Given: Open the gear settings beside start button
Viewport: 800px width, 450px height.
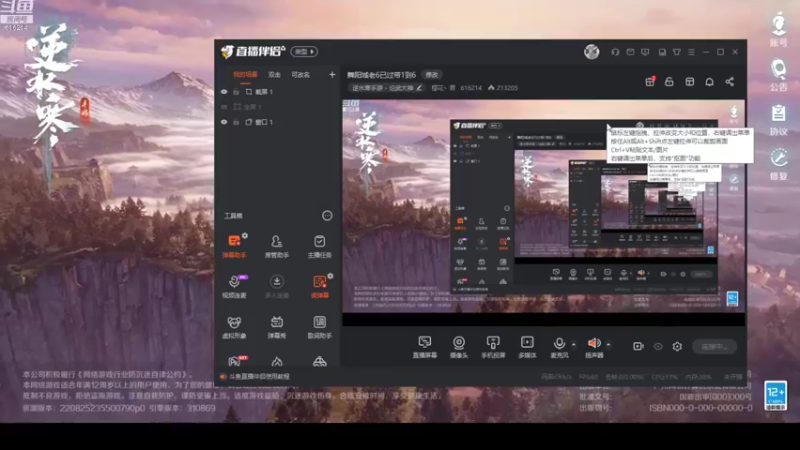Looking at the screenshot, I should pyautogui.click(x=677, y=346).
